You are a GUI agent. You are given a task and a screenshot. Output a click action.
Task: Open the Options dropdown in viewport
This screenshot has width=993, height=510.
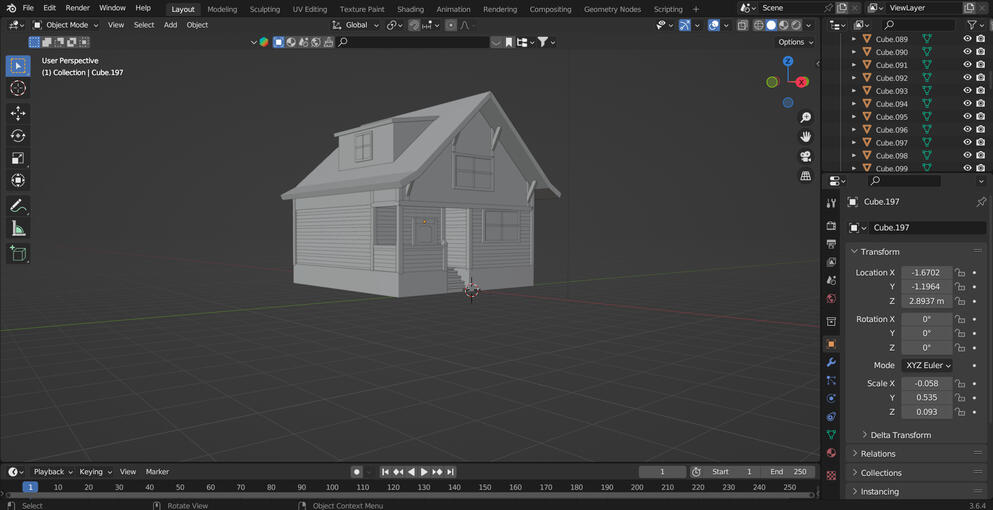coord(795,42)
